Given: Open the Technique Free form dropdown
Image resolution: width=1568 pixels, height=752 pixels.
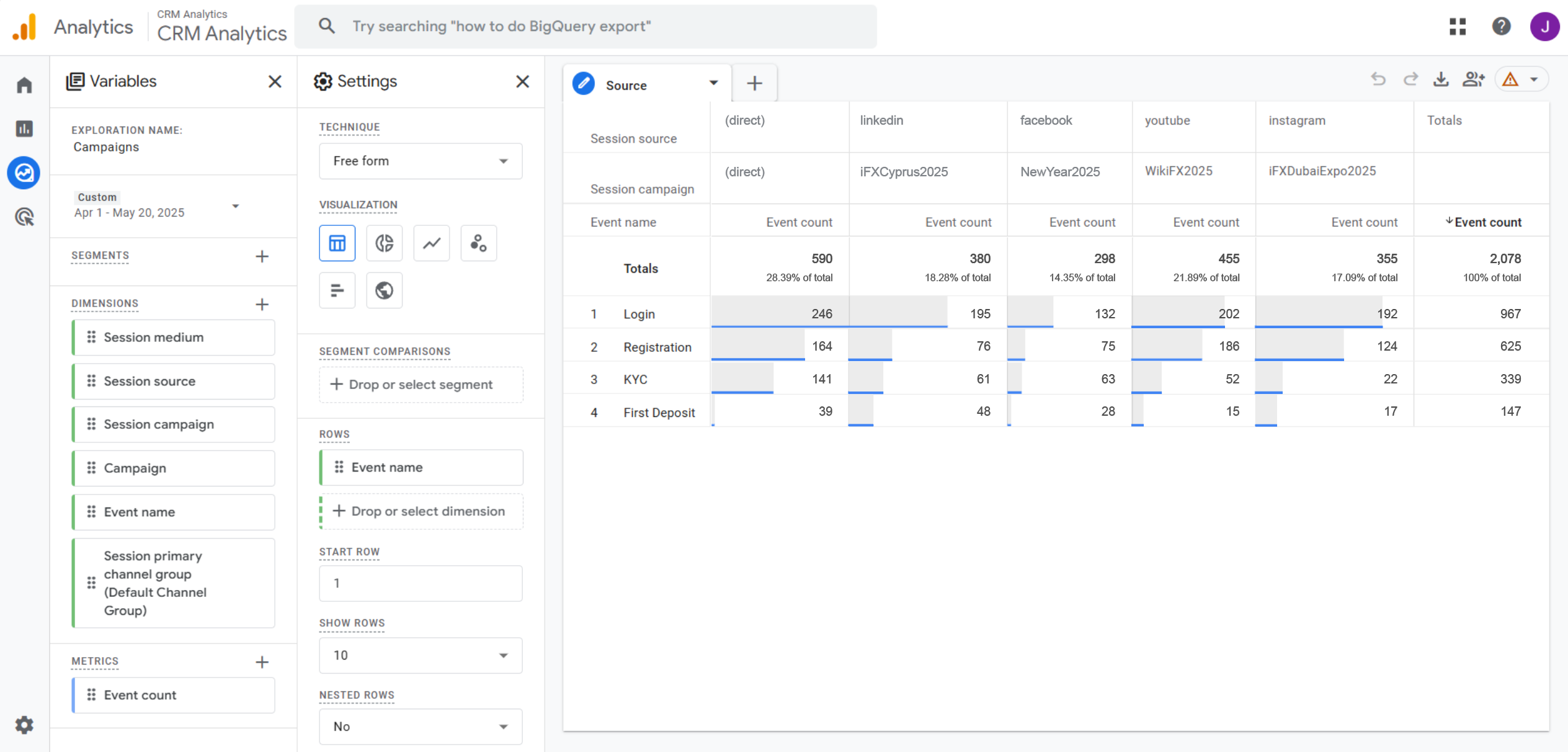Looking at the screenshot, I should (x=421, y=161).
